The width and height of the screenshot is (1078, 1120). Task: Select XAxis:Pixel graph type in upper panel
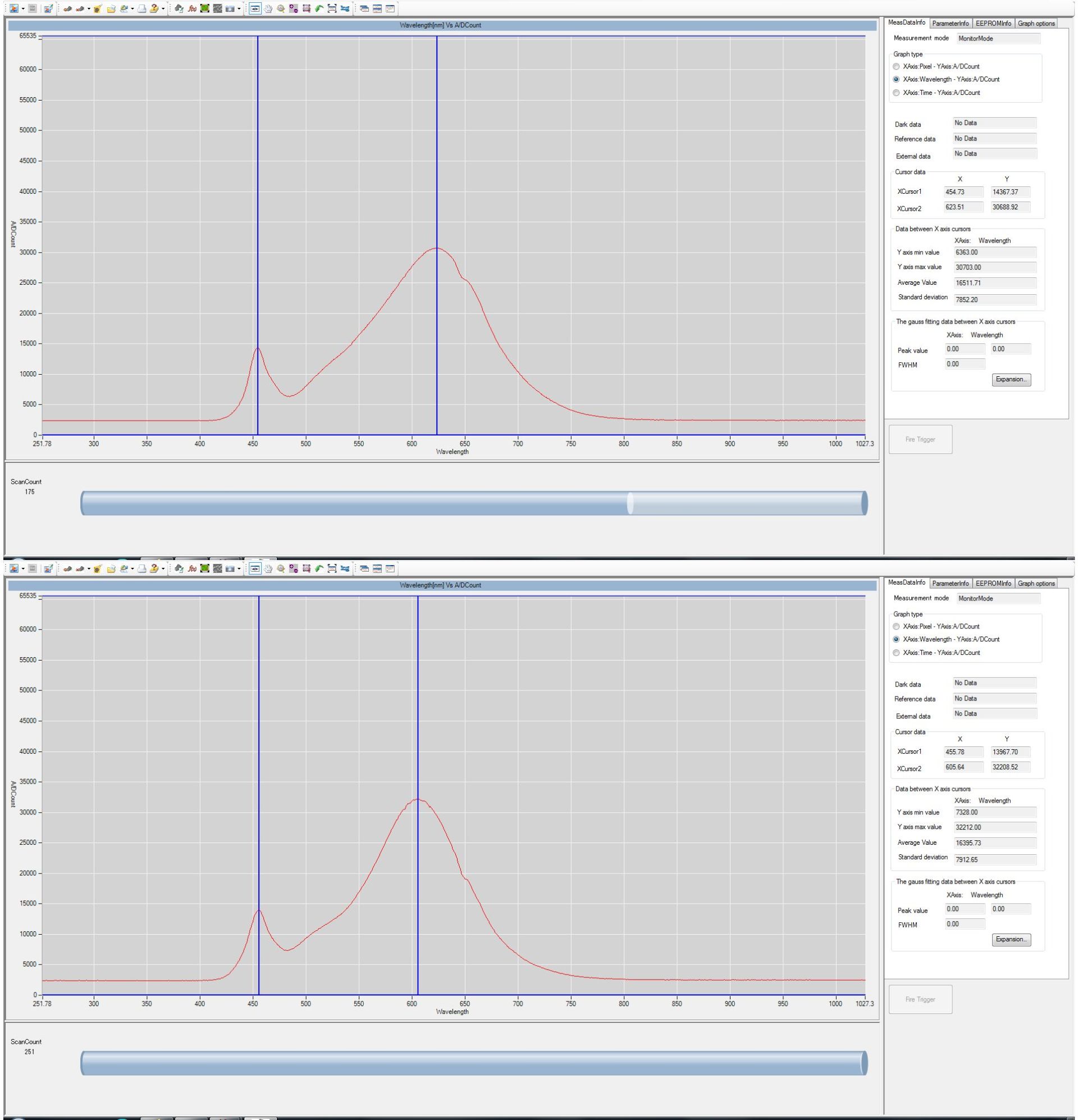(x=896, y=66)
